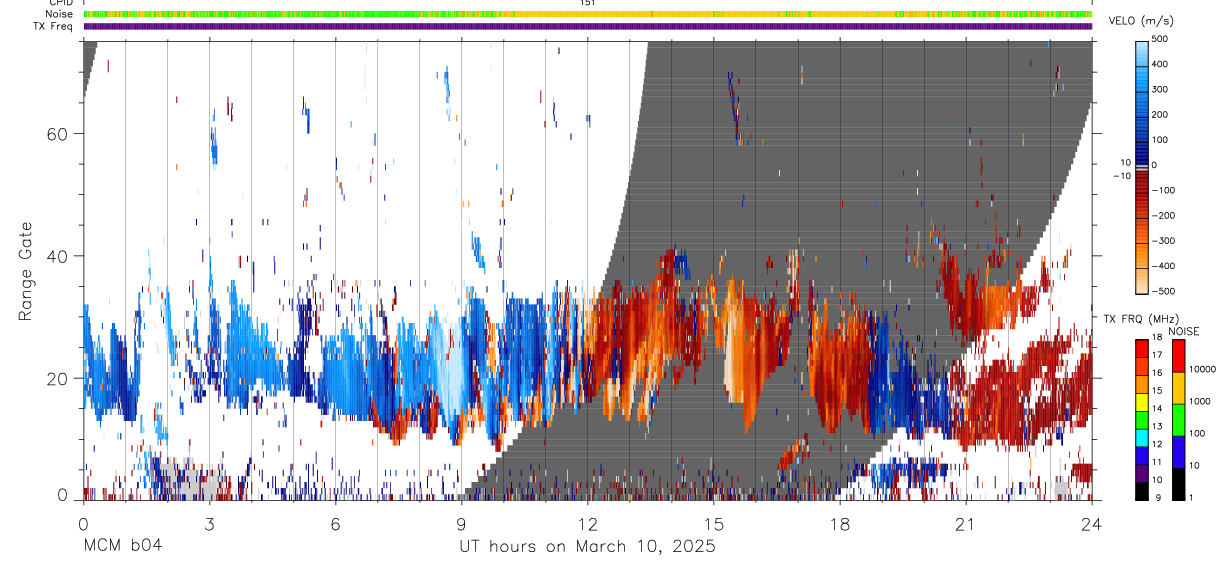1228x567 pixels.
Task: Click the '-200' label on the velocity scale
Action: (x=1163, y=216)
